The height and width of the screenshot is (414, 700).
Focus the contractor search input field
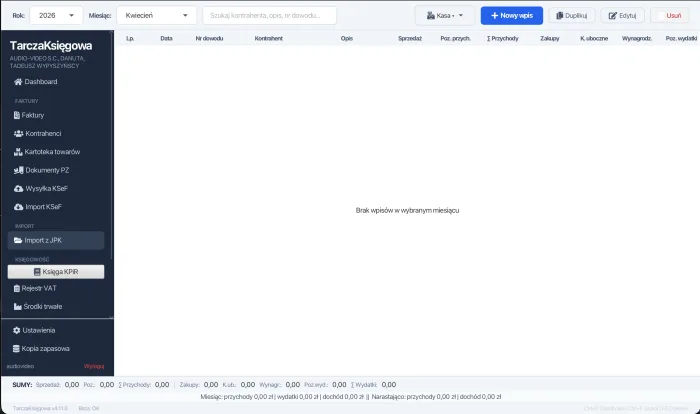tap(269, 16)
